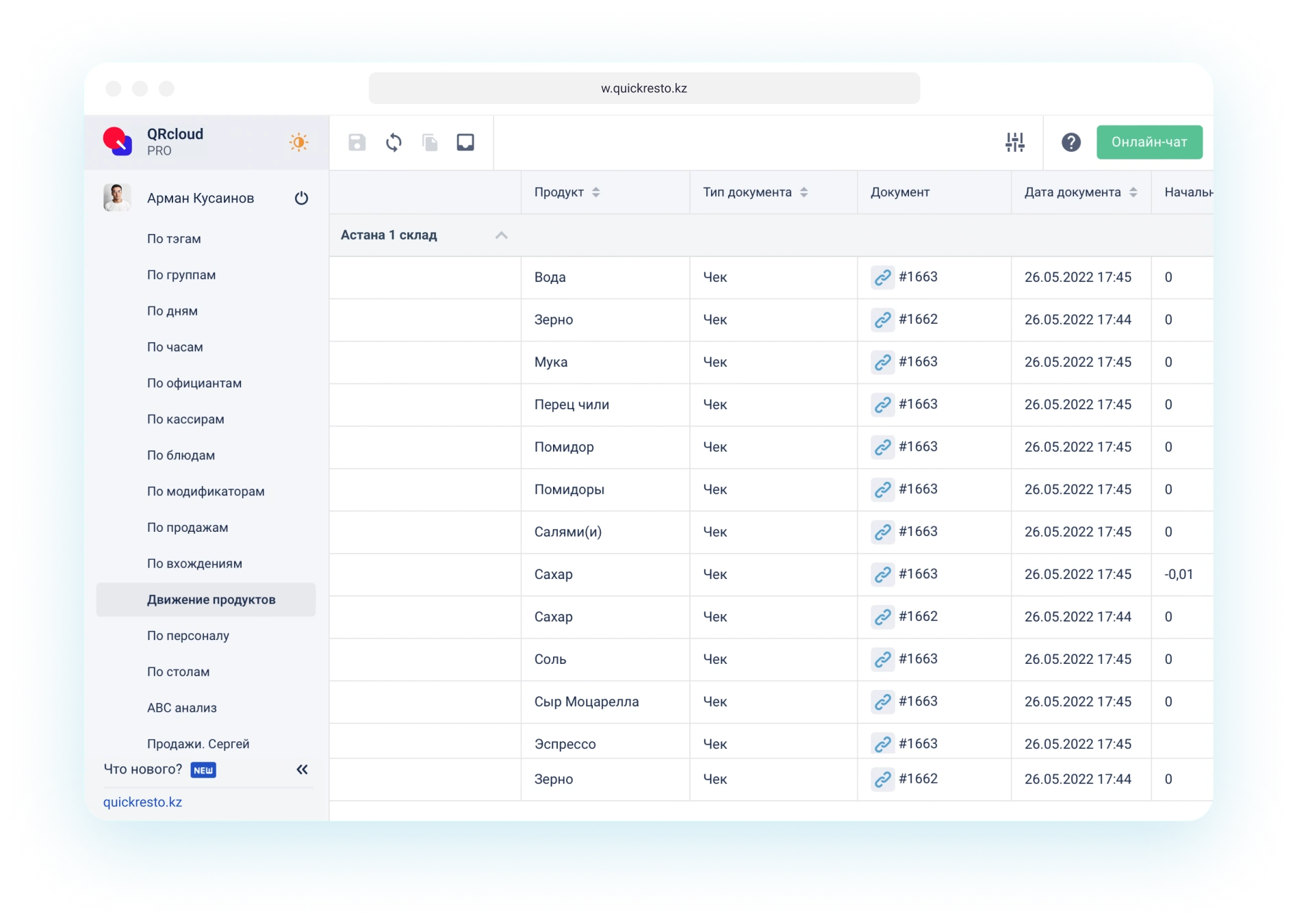Collapse the sidebar with double chevron

[302, 769]
